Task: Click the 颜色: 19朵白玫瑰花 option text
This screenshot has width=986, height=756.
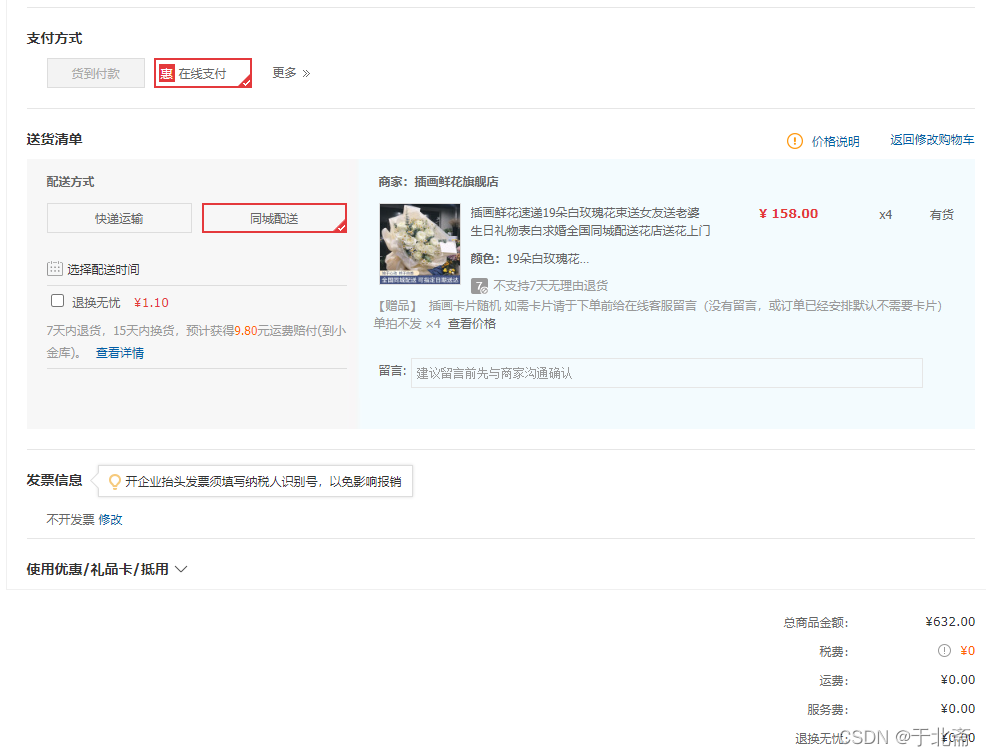Action: [x=529, y=258]
